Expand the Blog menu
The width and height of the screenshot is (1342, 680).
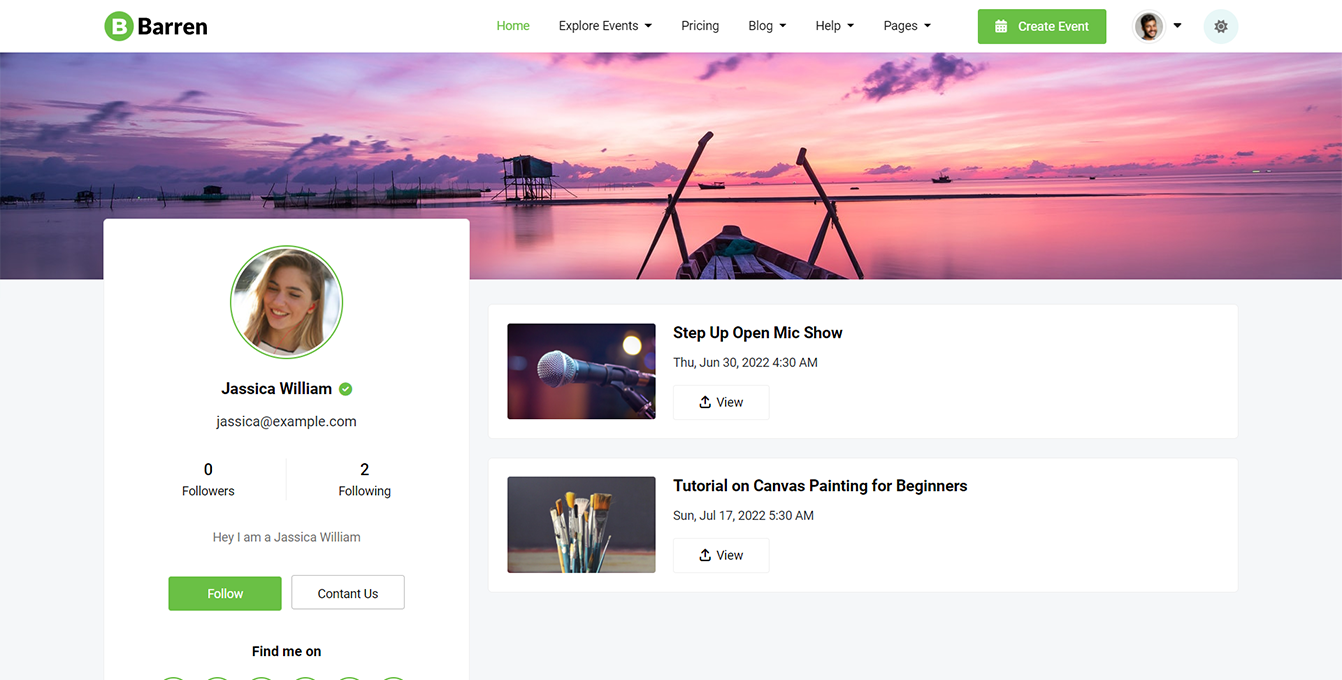(x=767, y=26)
